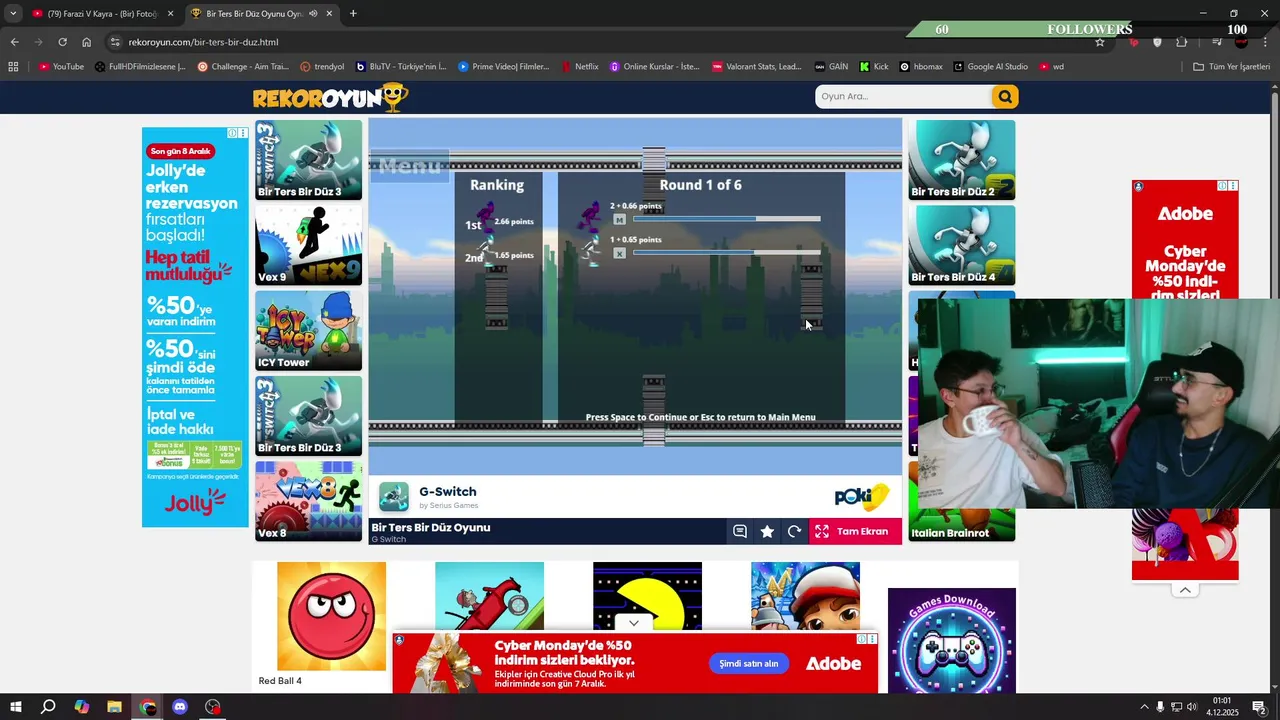Open the Subway Surfers style game thumbnail
Viewport: 1280px width, 720px height.
point(805,596)
